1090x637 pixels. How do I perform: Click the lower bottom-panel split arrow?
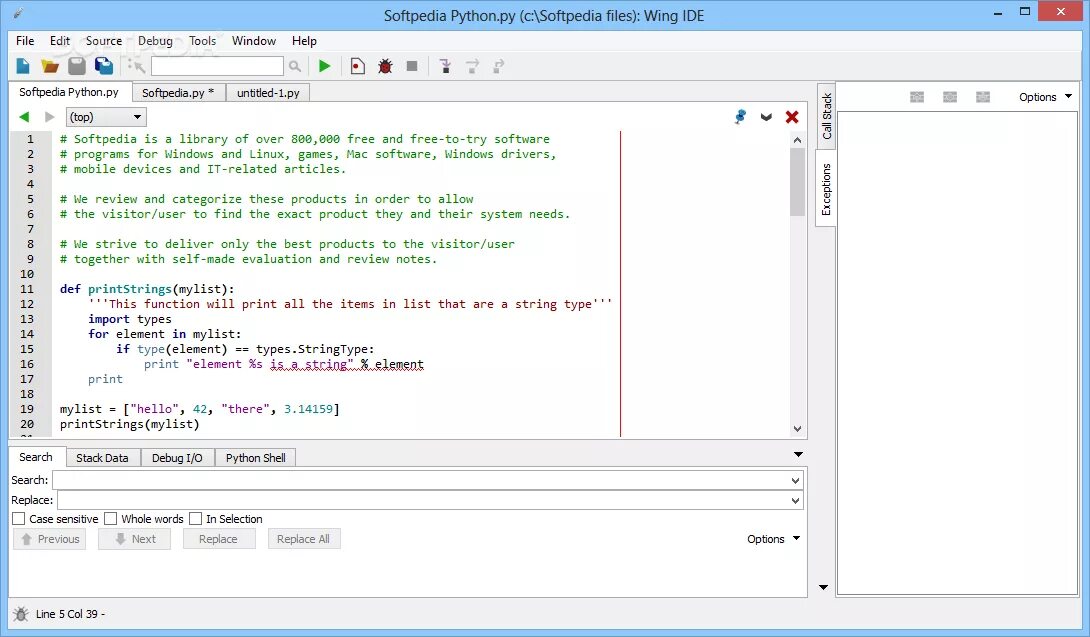tap(823, 588)
